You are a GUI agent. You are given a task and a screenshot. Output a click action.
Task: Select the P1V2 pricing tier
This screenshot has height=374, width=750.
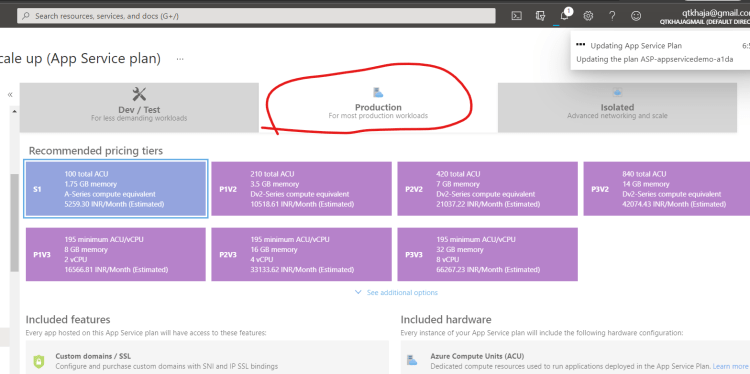point(301,189)
